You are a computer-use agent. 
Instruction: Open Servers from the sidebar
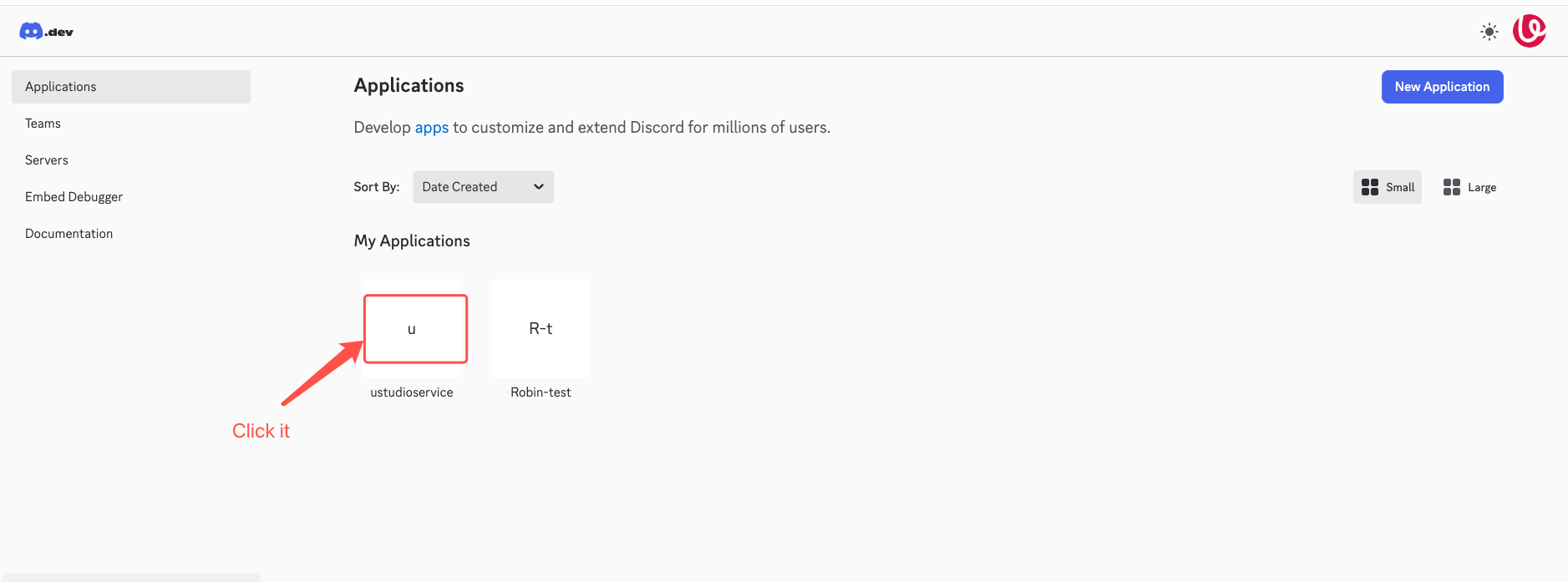click(x=47, y=160)
